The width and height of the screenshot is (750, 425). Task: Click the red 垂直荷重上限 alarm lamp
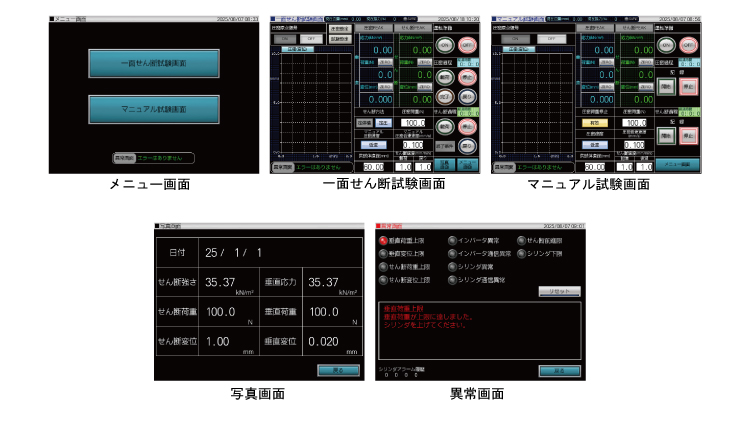point(385,241)
